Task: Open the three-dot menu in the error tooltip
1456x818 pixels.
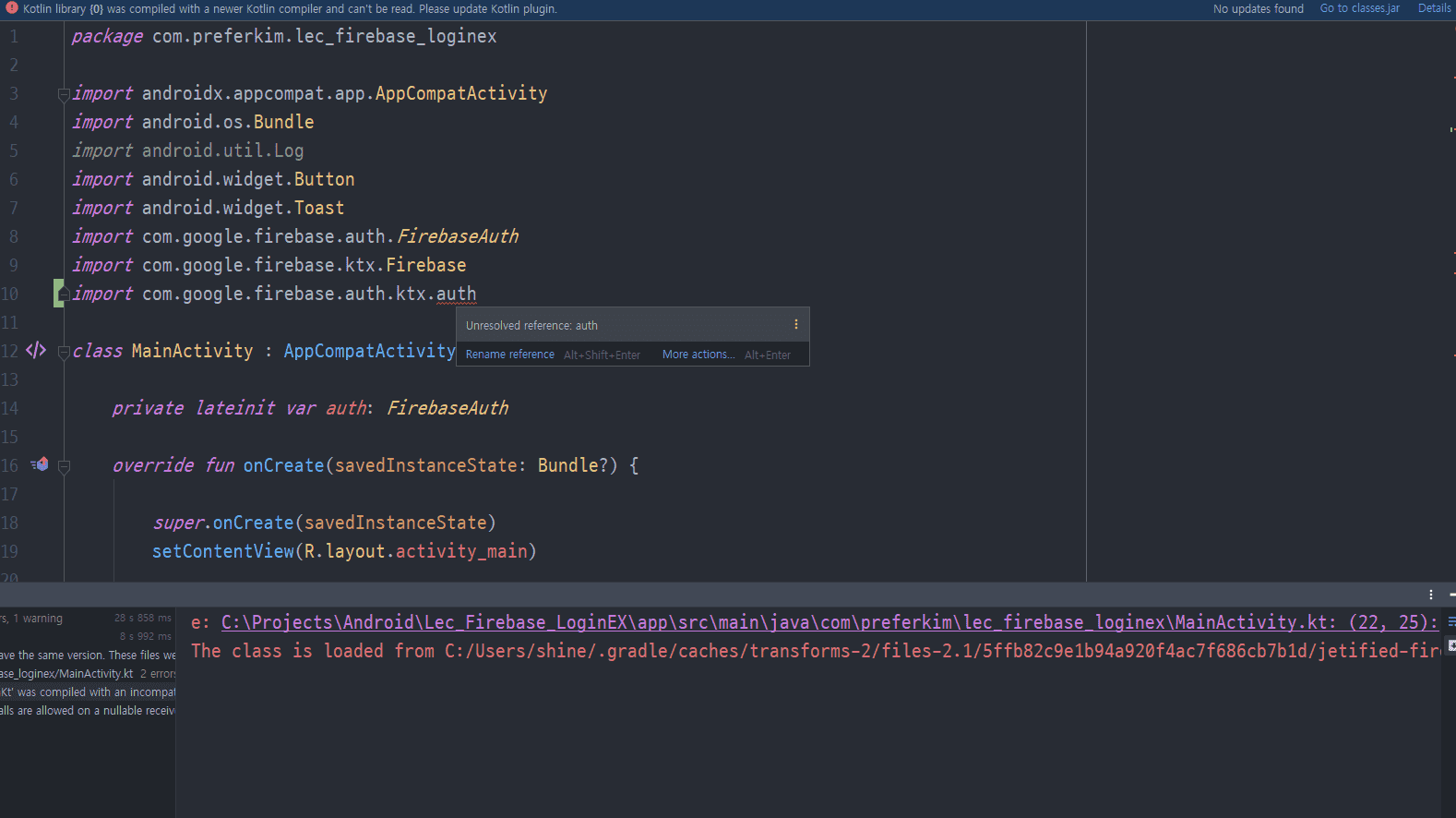Action: point(796,325)
